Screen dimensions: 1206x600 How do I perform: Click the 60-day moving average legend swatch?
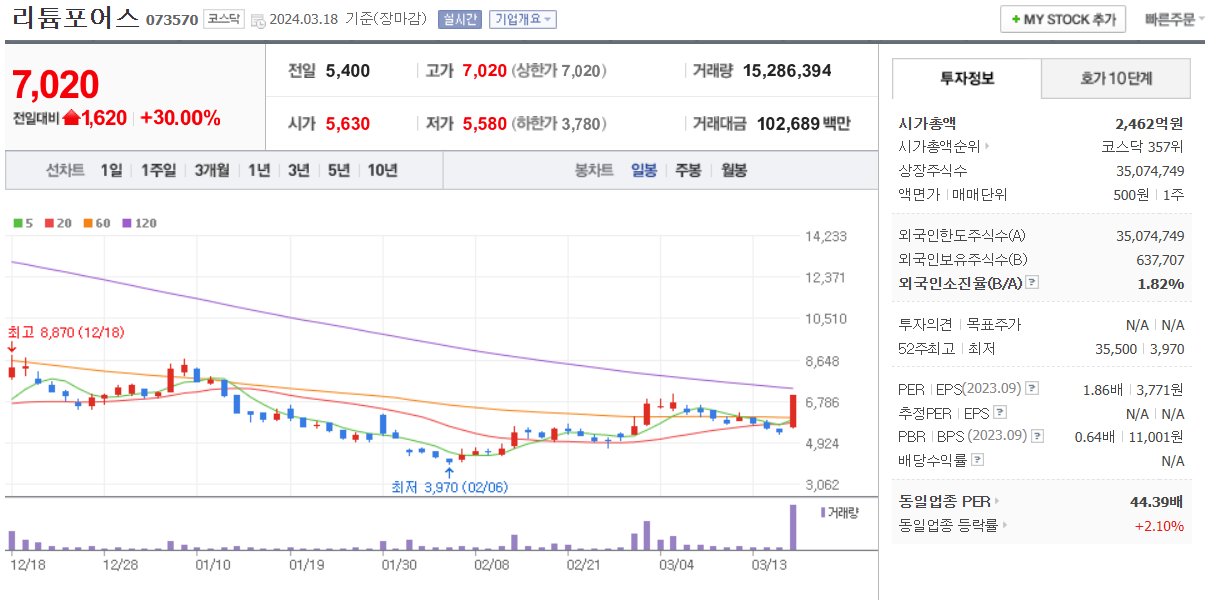tap(88, 223)
